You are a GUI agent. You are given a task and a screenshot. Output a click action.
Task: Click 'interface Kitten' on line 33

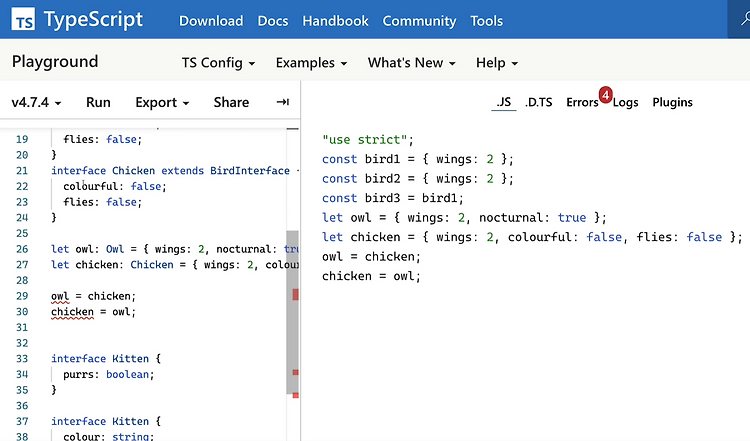pos(100,359)
